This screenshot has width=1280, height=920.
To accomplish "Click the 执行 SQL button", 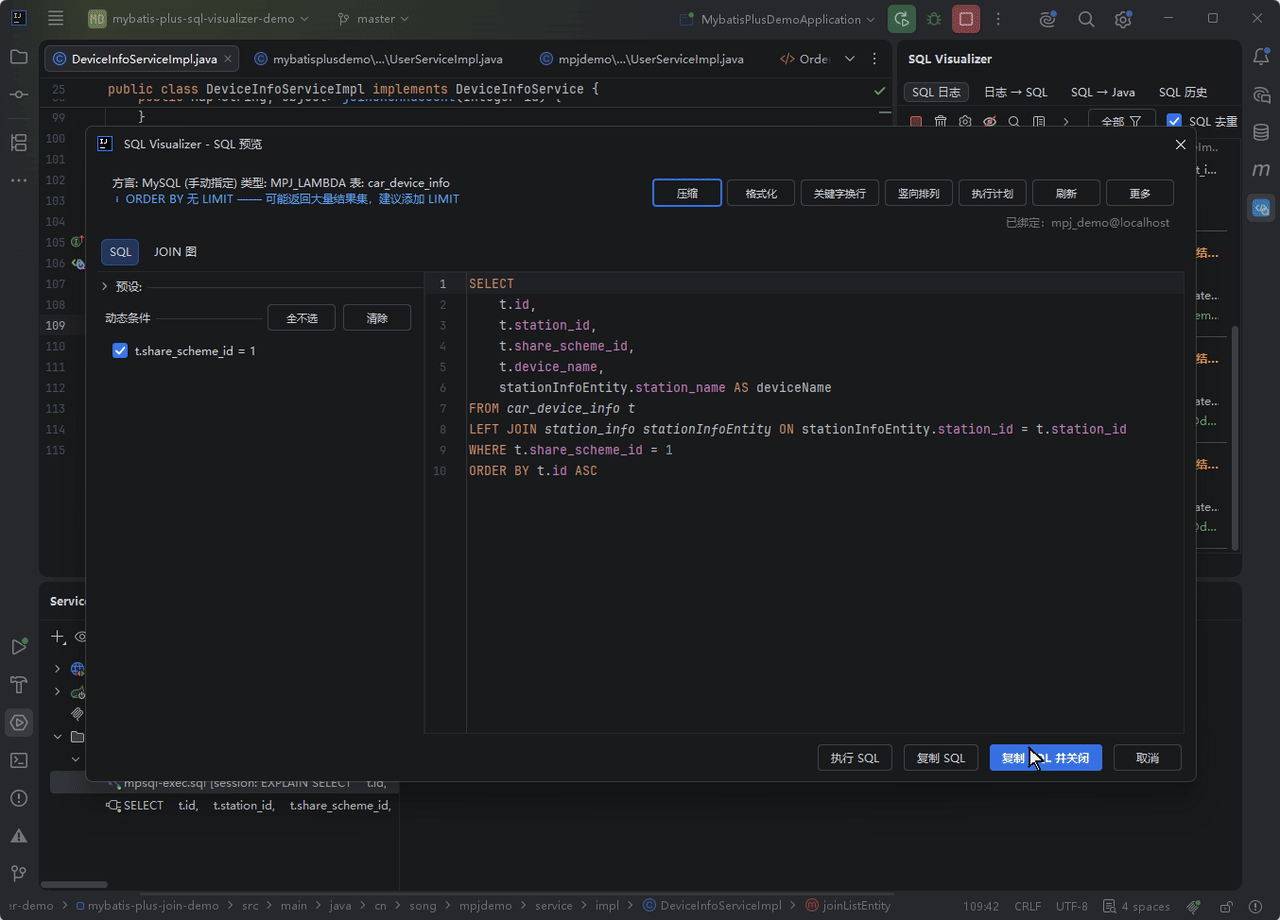I will (x=854, y=758).
